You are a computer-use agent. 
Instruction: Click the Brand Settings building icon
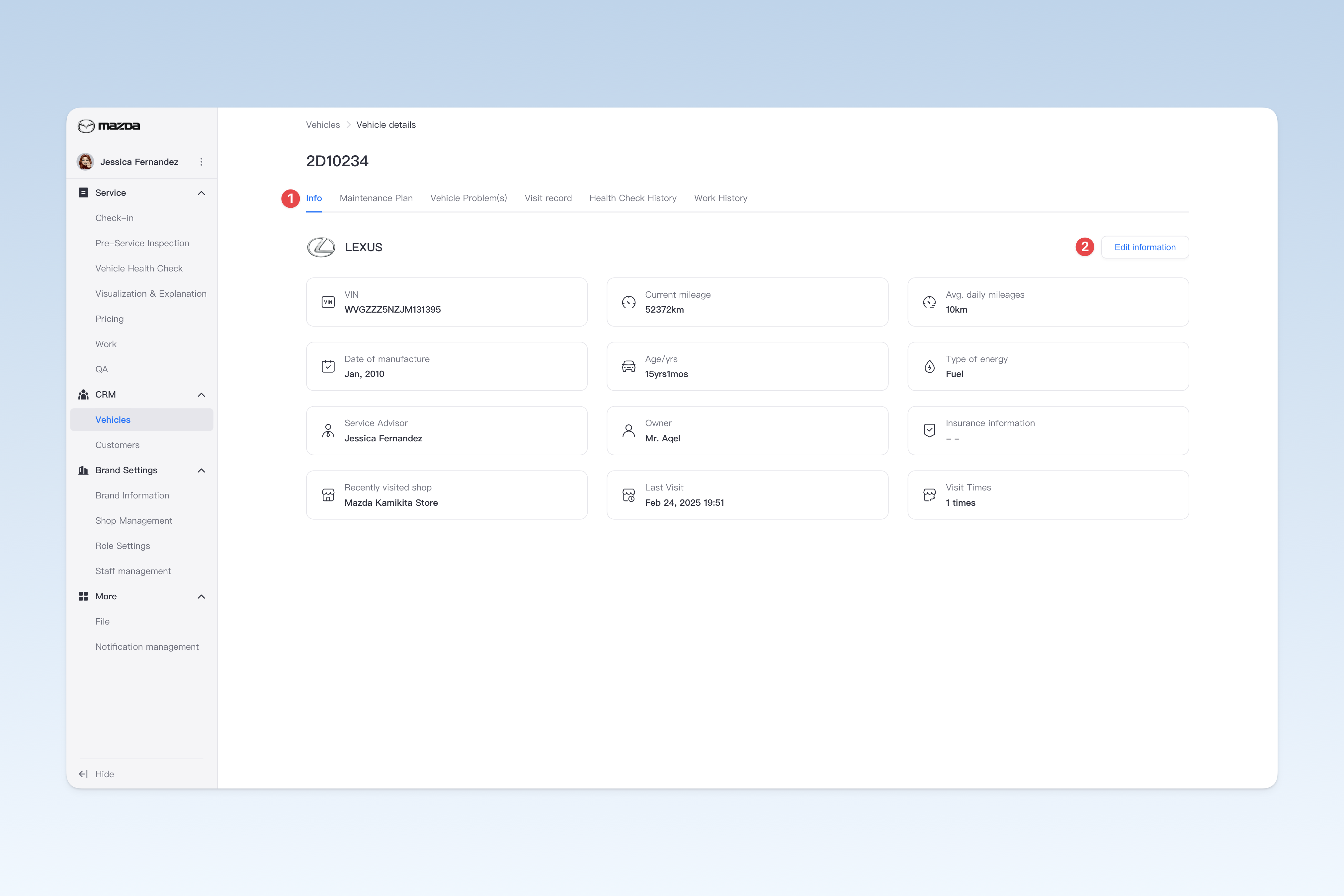(x=83, y=470)
